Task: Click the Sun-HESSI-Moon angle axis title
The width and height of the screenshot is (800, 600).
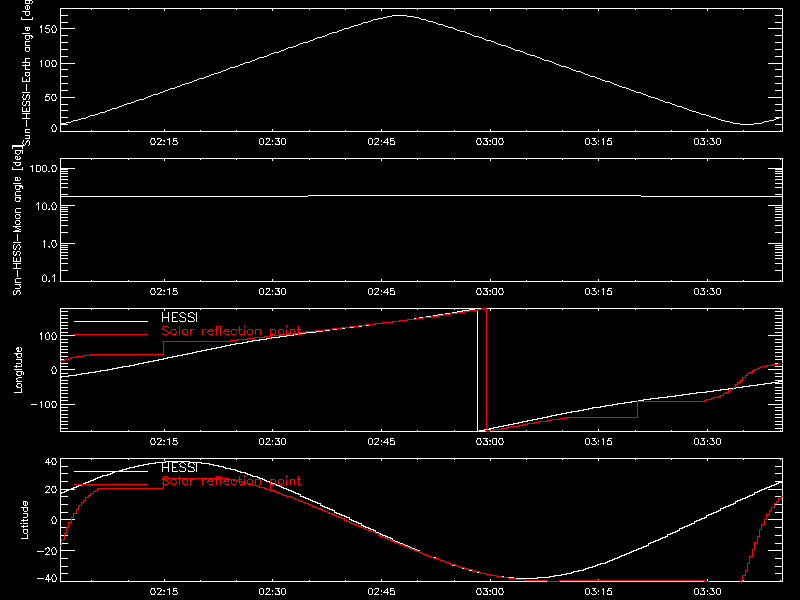Action: click(17, 220)
